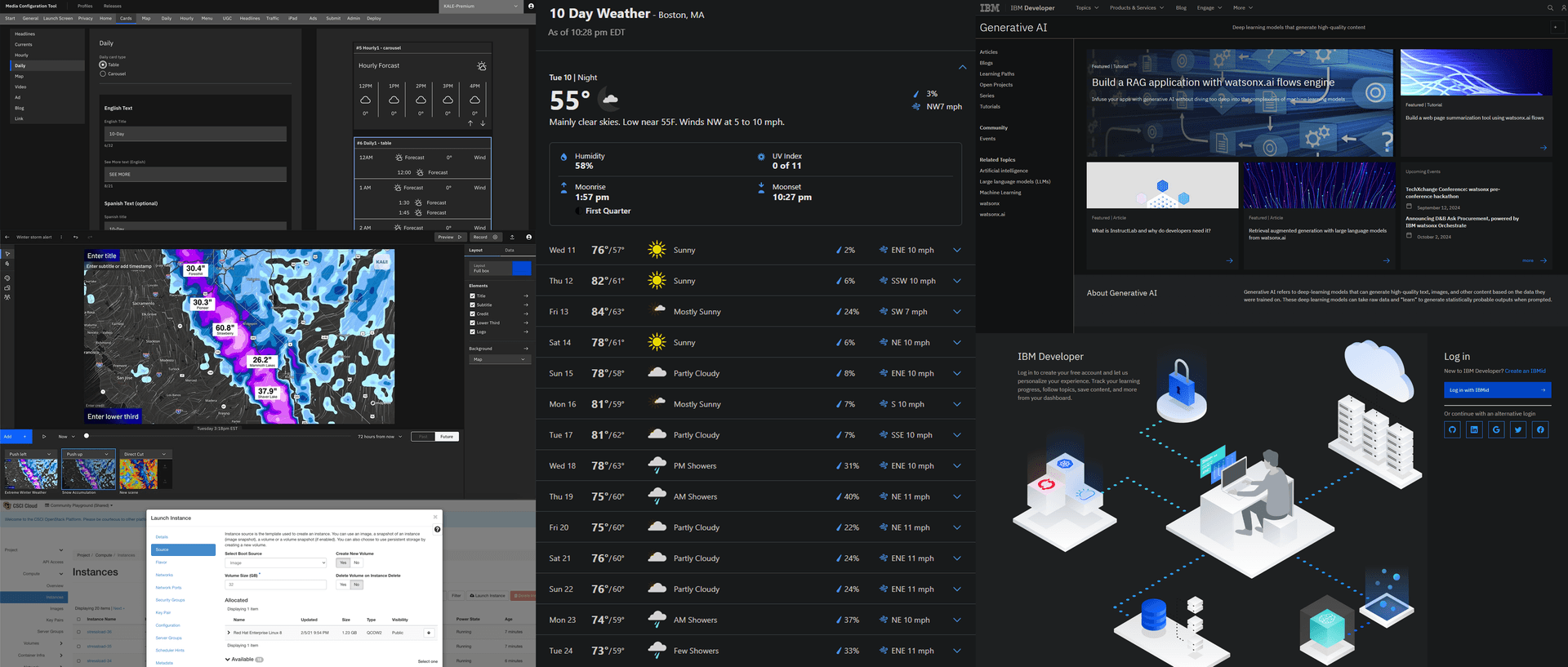The width and height of the screenshot is (1568, 667).
Task: Open the 72 hours from now dropdown
Action: click(380, 437)
